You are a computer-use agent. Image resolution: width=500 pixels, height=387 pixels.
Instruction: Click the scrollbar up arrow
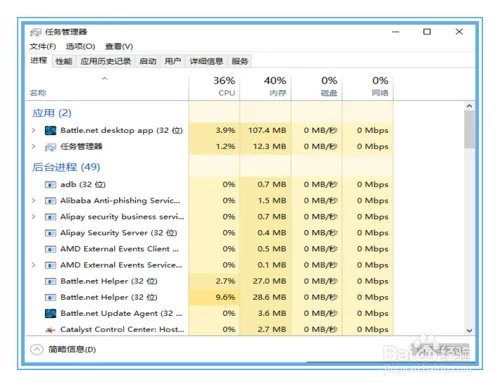(469, 106)
